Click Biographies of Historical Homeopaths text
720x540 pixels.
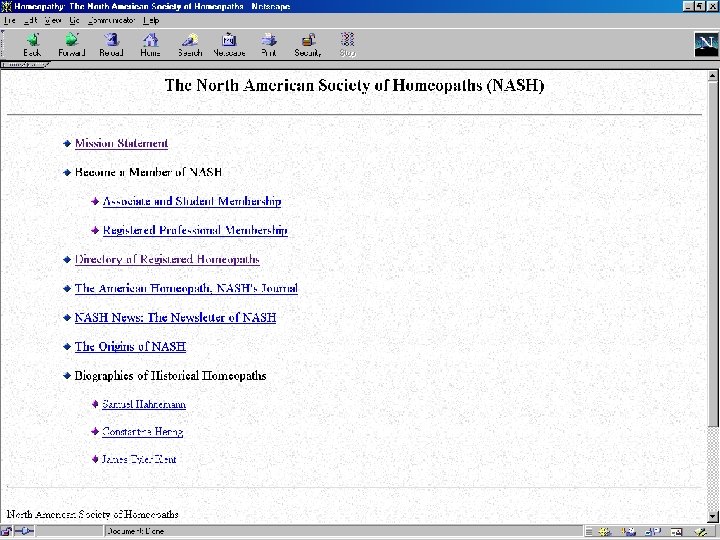tap(170, 376)
